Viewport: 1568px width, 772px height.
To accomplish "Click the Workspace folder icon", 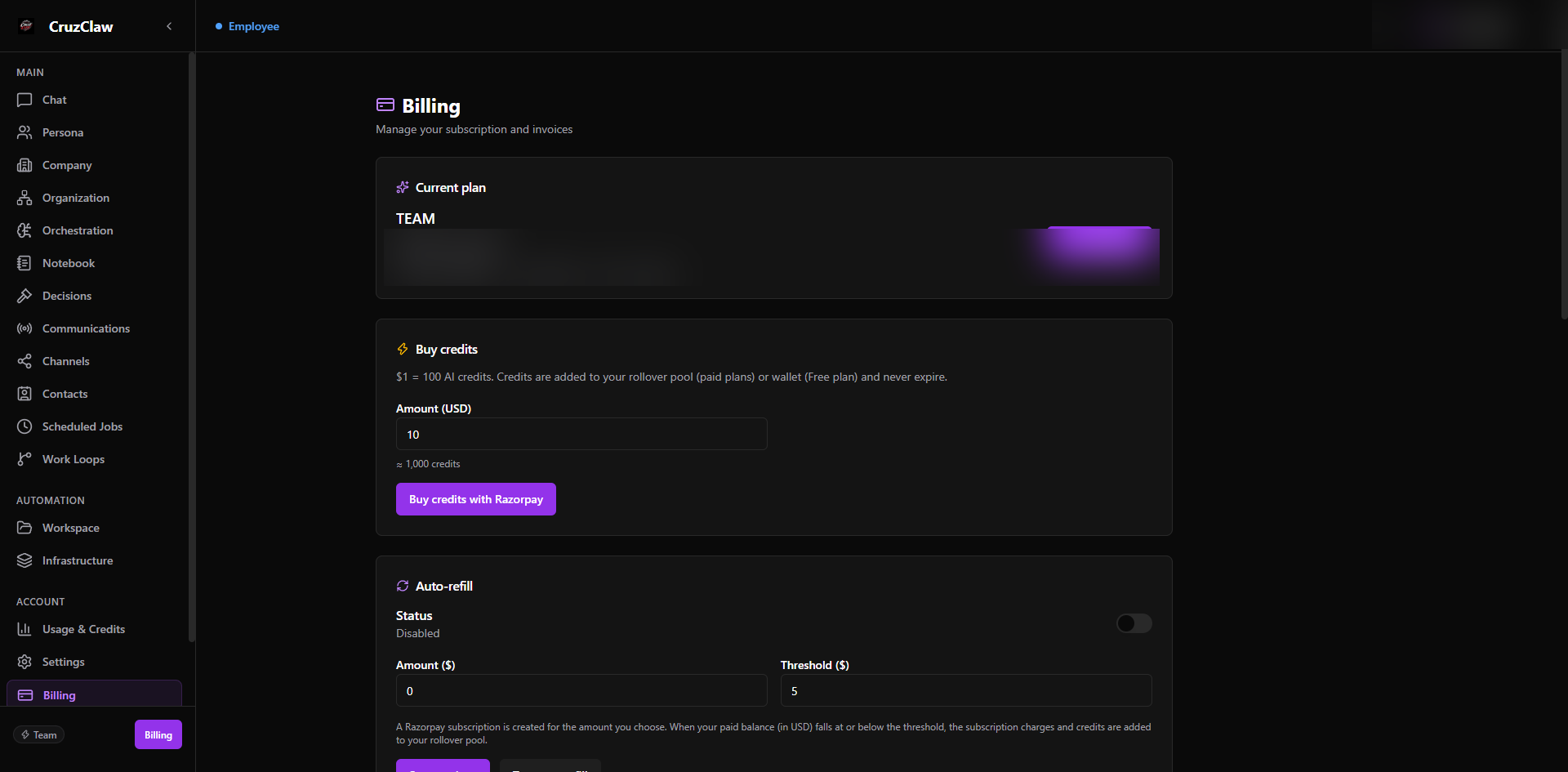I will coord(24,528).
